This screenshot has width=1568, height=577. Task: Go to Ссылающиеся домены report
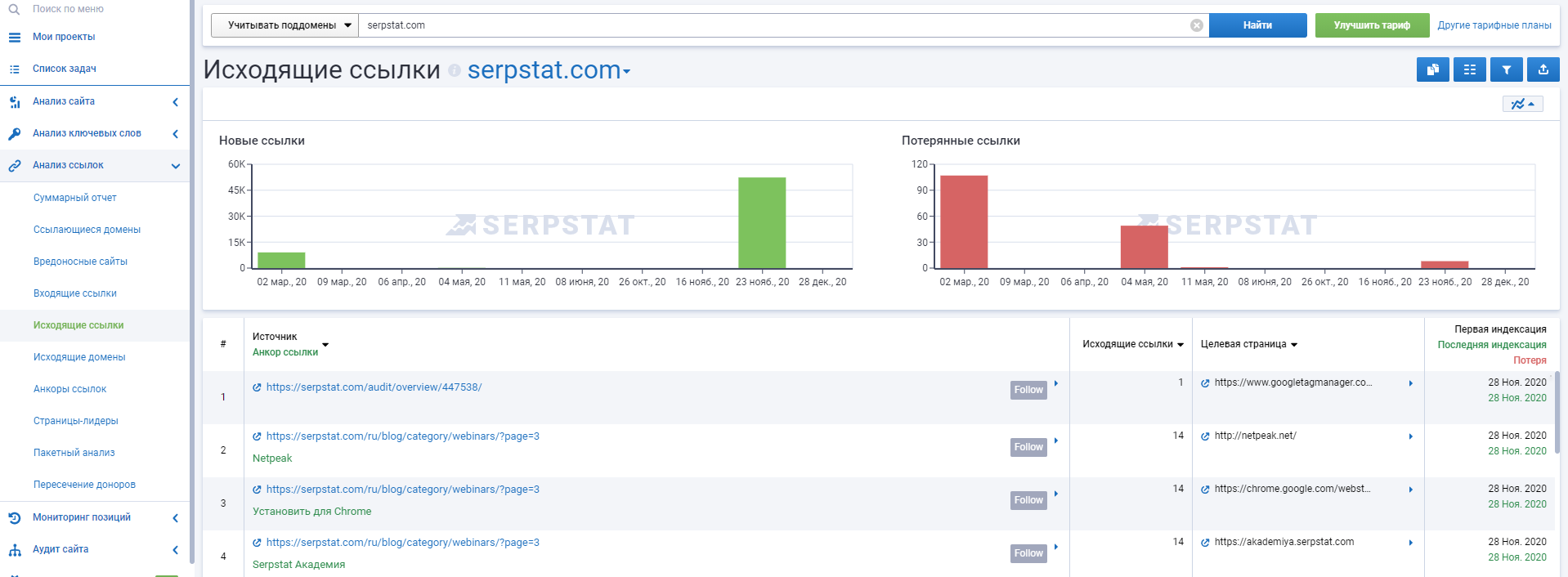87,230
